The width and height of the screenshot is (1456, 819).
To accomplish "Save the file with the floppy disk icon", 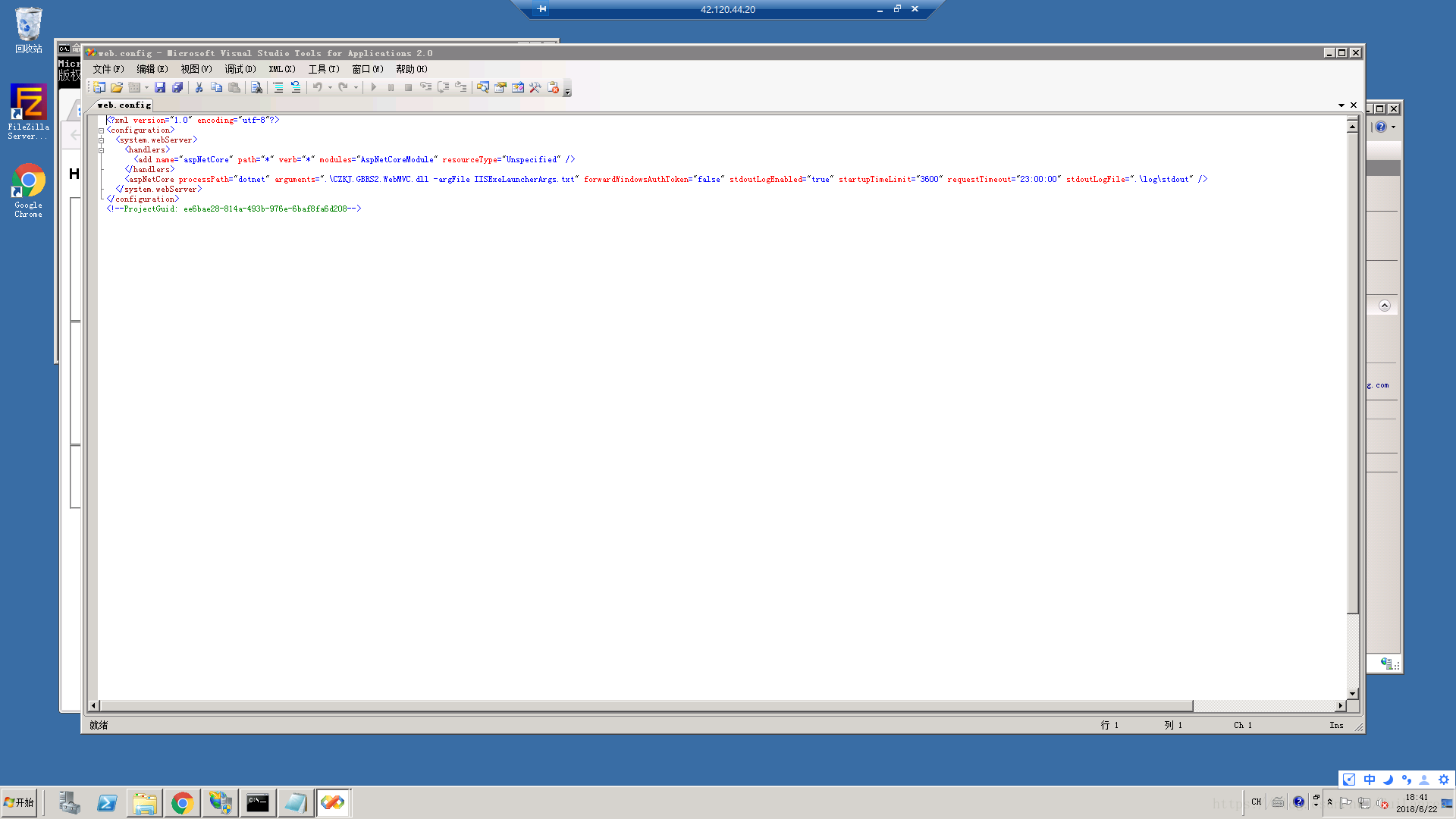I will click(160, 87).
